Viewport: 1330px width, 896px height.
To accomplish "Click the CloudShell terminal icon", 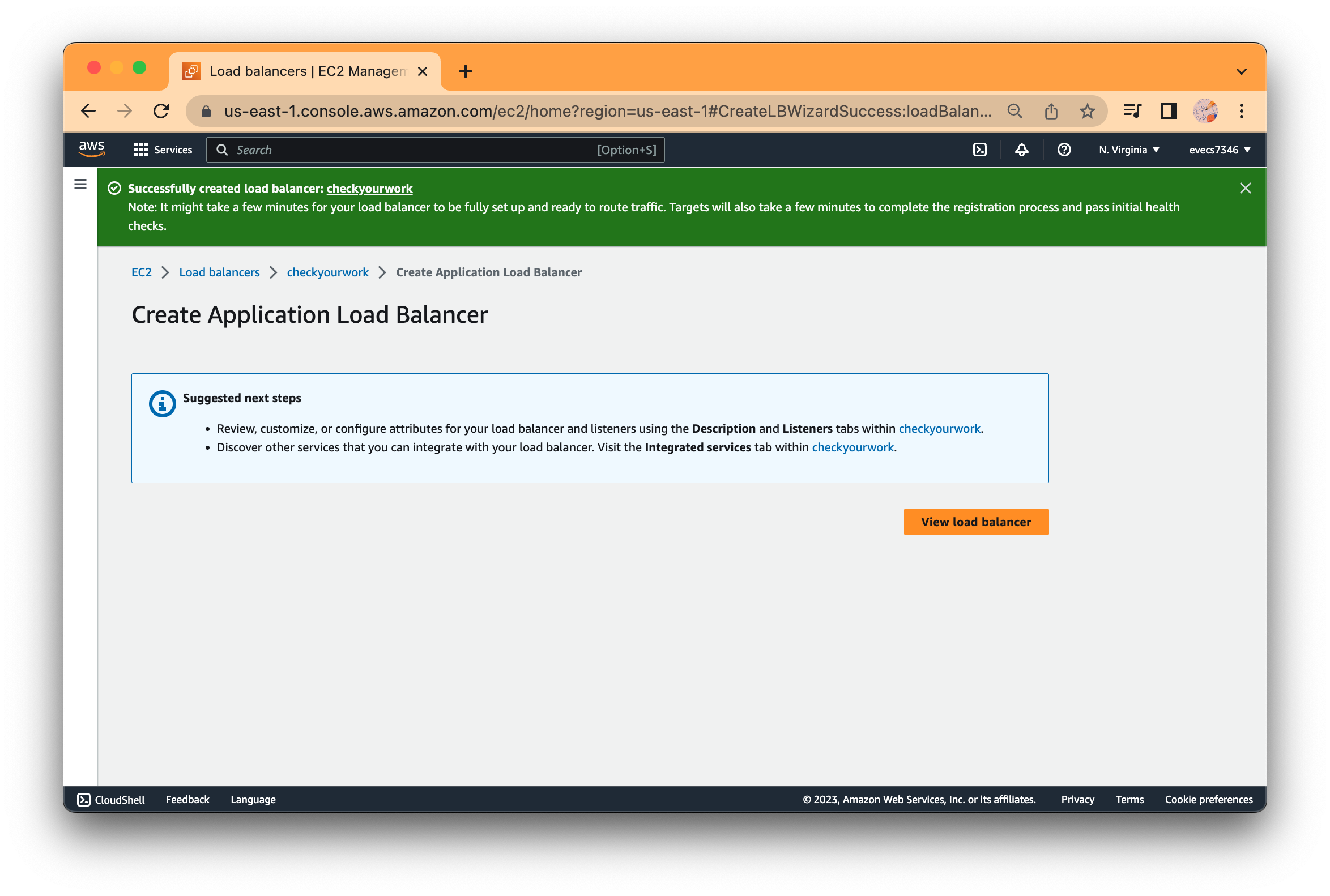I will tap(83, 799).
